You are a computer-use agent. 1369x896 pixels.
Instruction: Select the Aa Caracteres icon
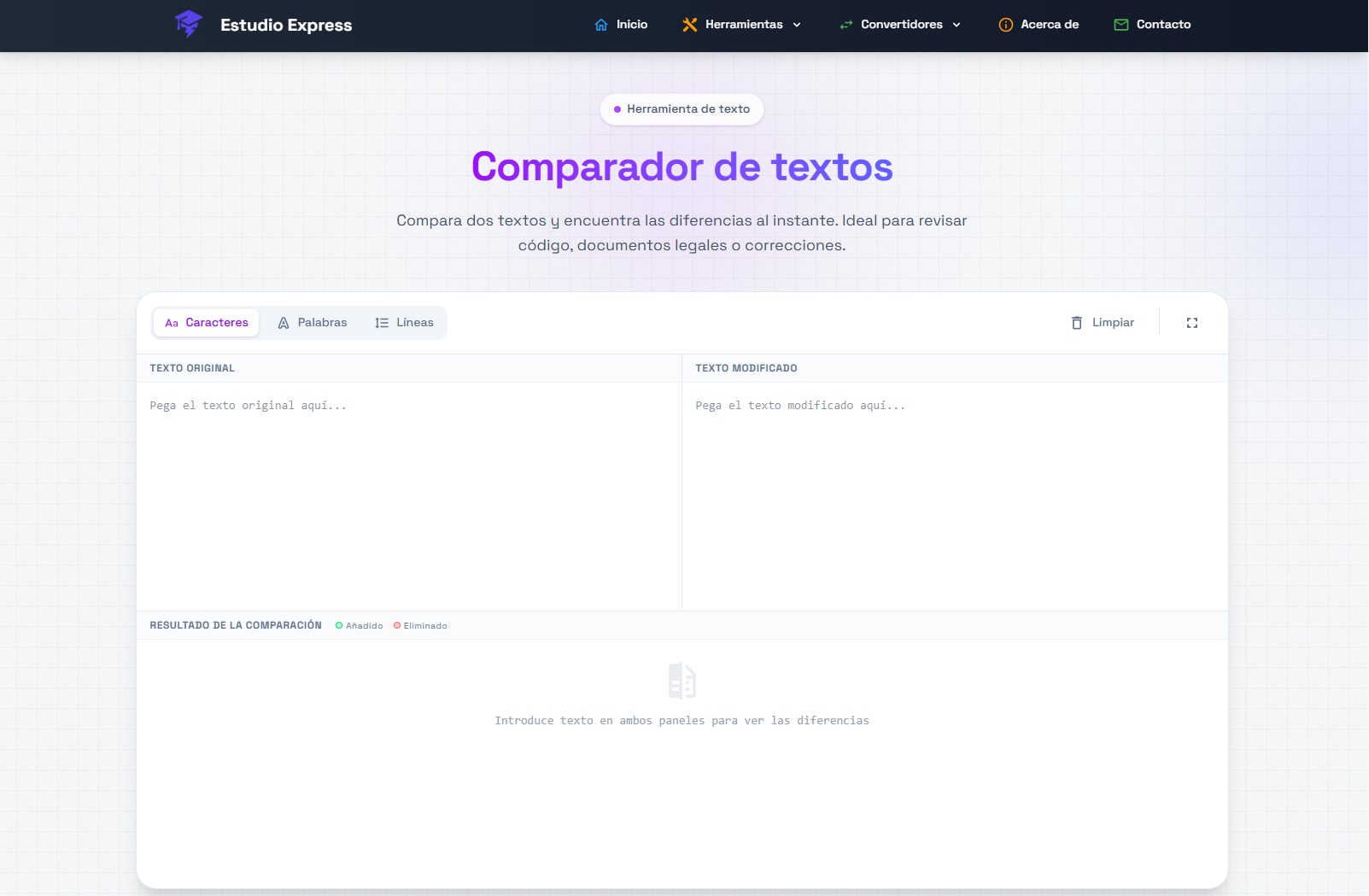(x=172, y=323)
